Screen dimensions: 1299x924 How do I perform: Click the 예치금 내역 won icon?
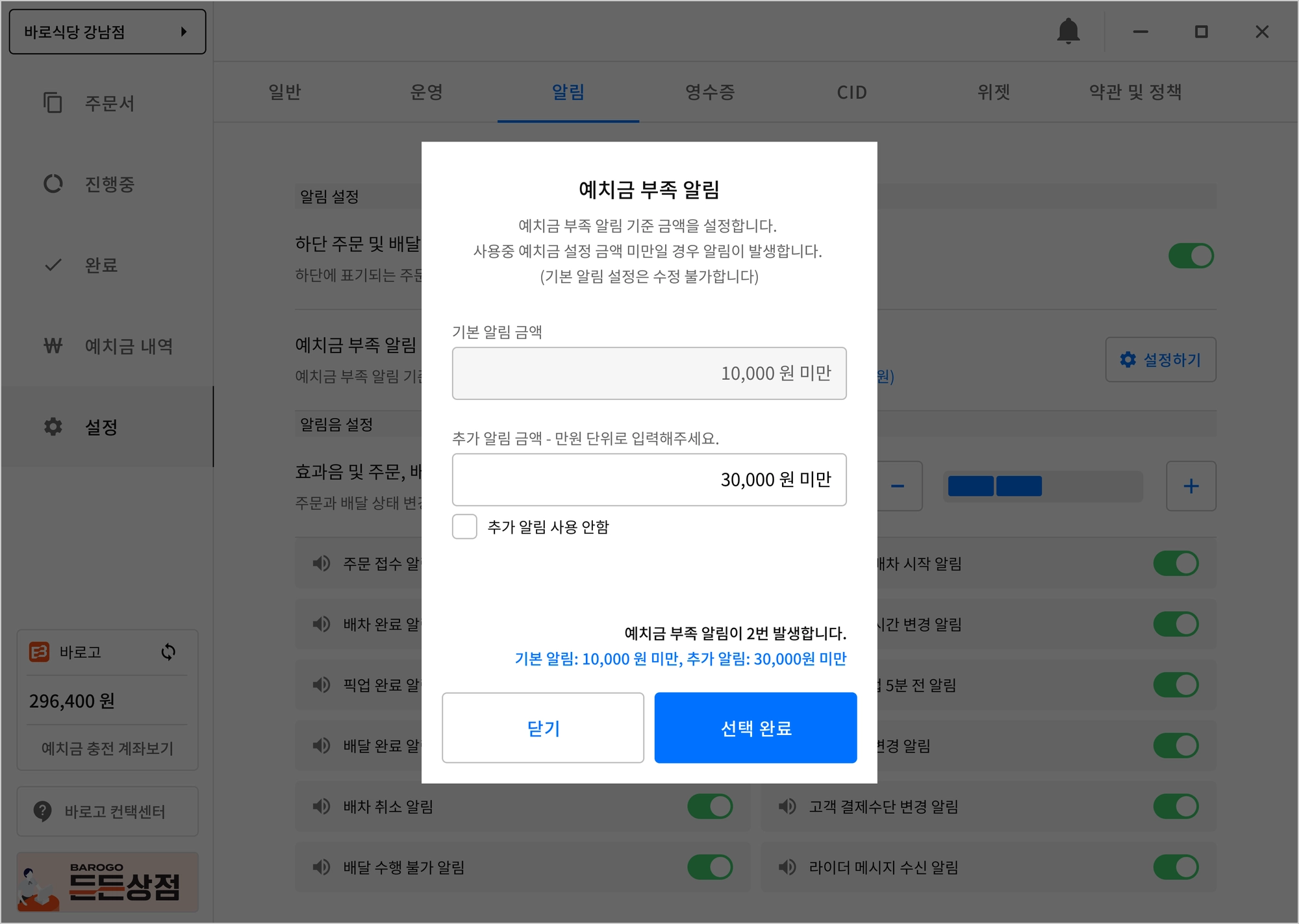53,345
